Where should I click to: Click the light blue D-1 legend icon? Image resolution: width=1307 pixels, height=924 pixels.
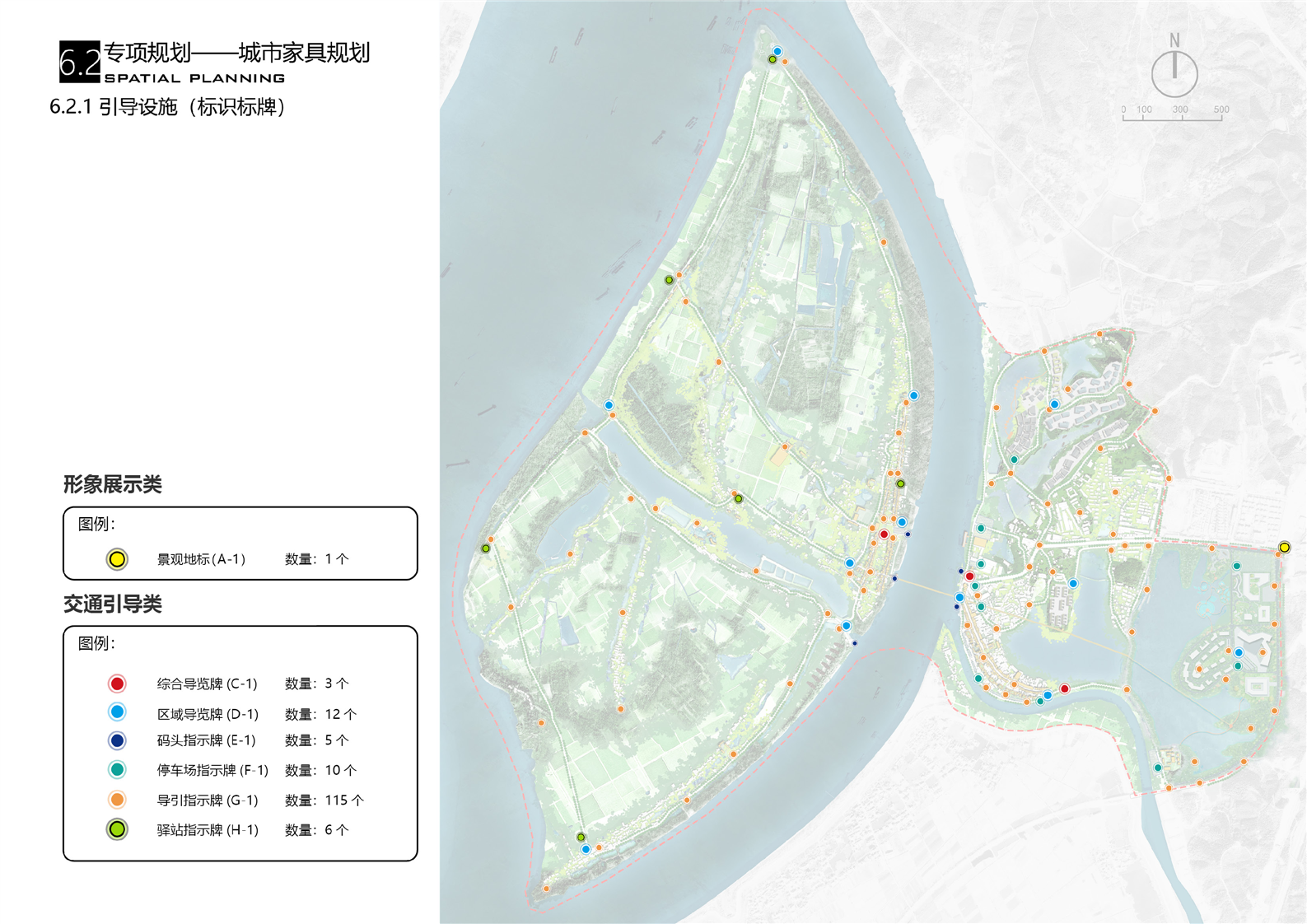[x=117, y=712]
